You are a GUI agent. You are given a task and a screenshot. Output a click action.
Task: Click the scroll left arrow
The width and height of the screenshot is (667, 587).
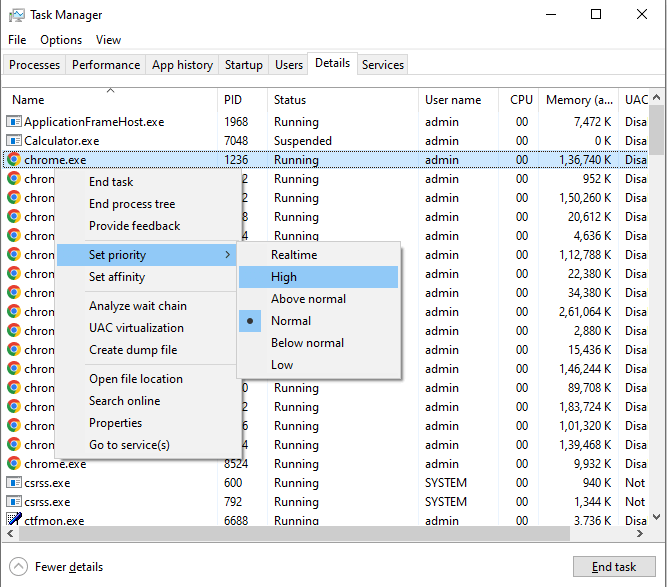pos(11,533)
